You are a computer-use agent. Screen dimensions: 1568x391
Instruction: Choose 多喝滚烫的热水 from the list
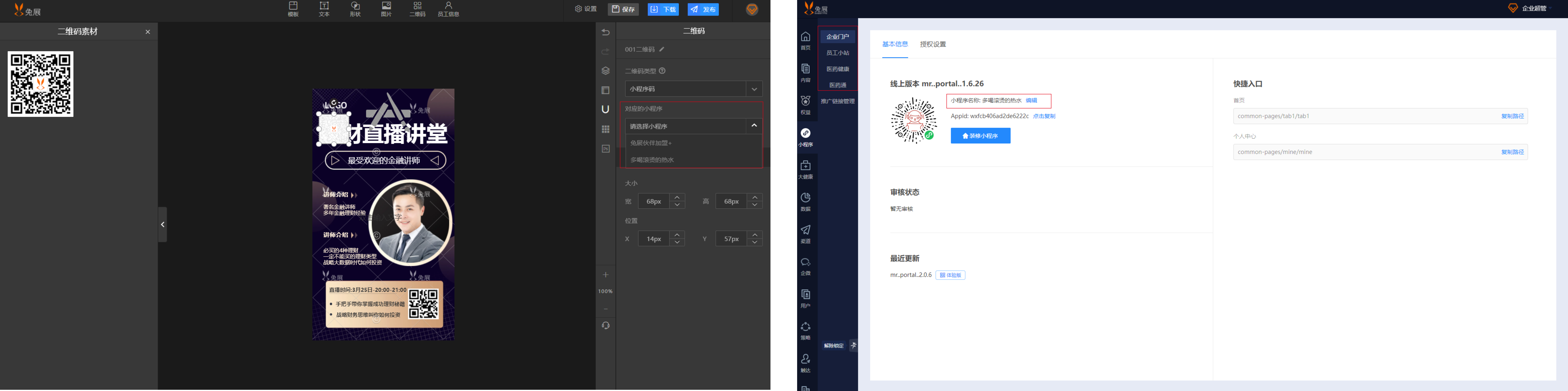tap(694, 160)
